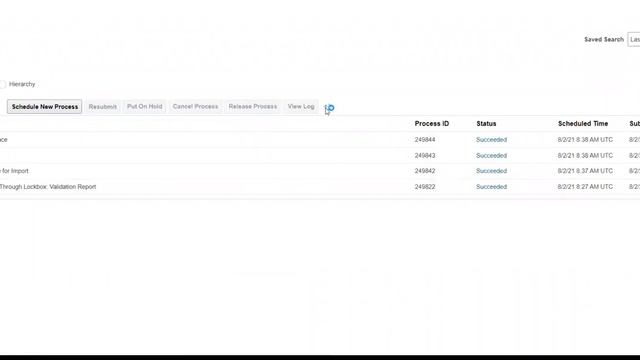The height and width of the screenshot is (360, 640).
Task: Select the Lockbox: Validation Report row name
Action: point(48,187)
